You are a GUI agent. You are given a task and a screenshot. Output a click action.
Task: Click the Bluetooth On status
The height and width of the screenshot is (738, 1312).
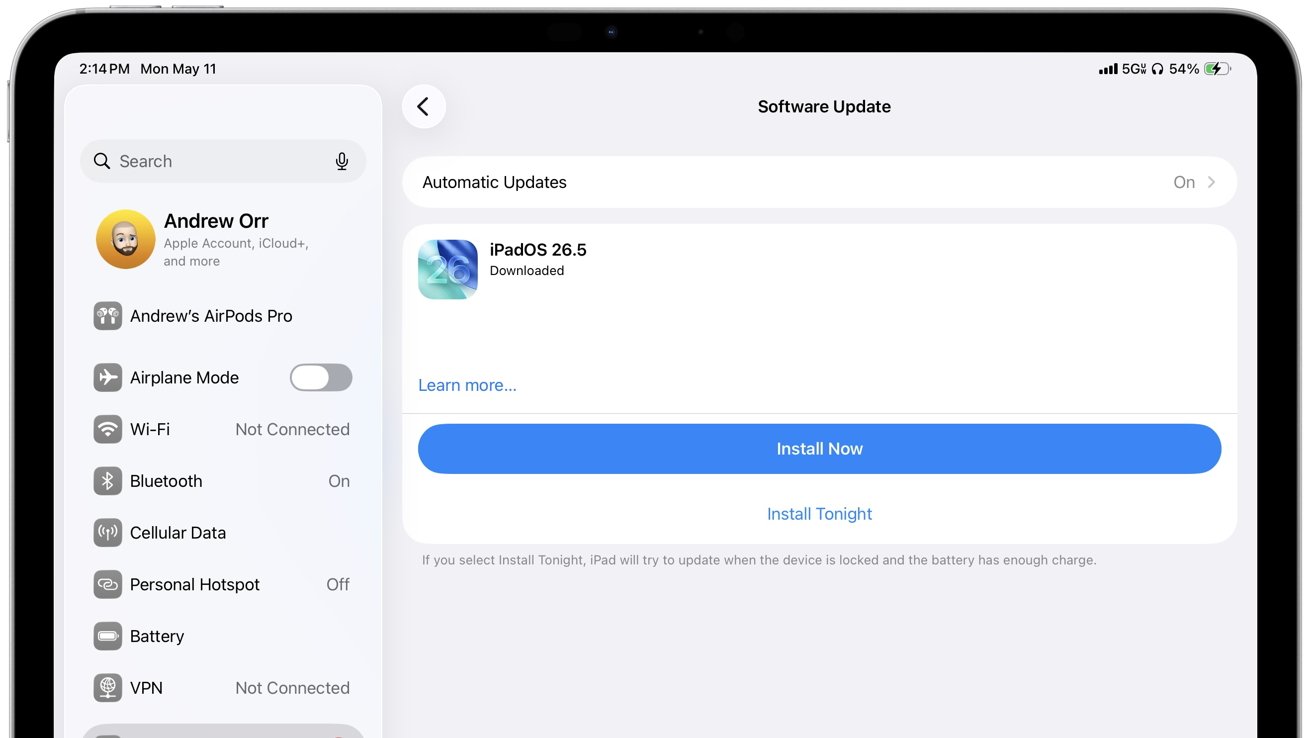click(339, 481)
